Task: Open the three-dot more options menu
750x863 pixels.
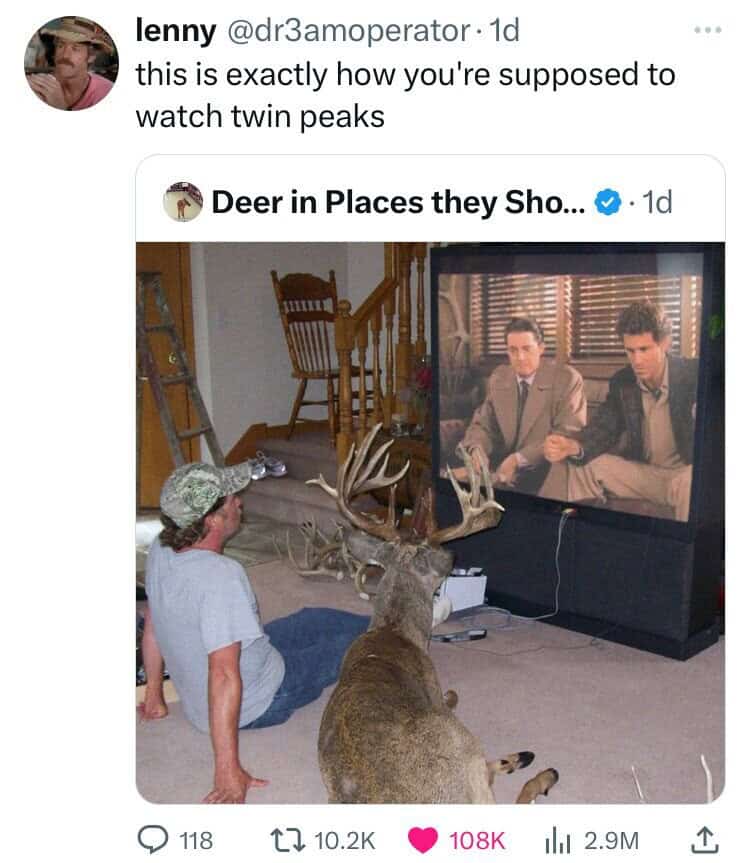Action: pos(708,30)
